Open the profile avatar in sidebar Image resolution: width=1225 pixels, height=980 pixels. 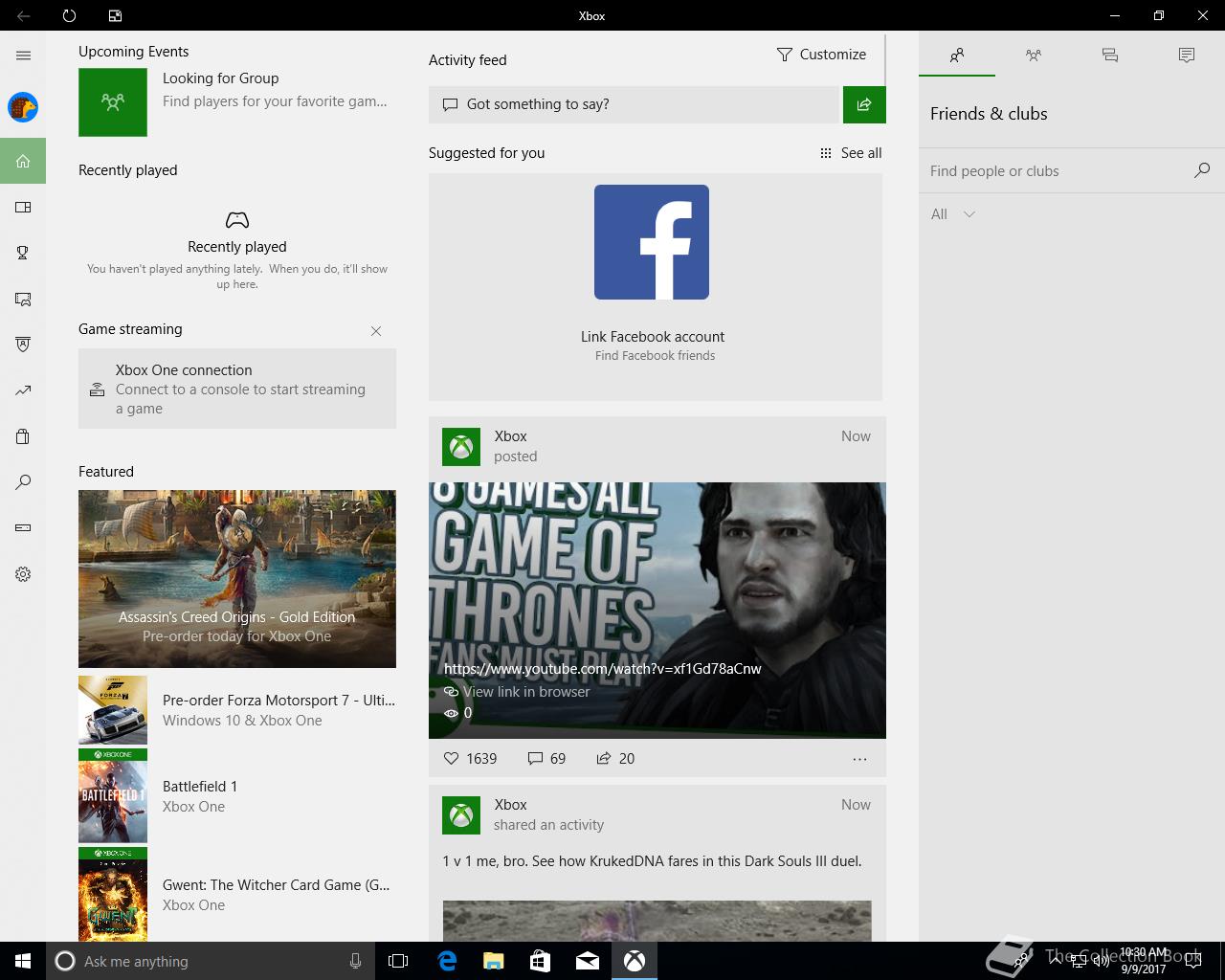[23, 107]
